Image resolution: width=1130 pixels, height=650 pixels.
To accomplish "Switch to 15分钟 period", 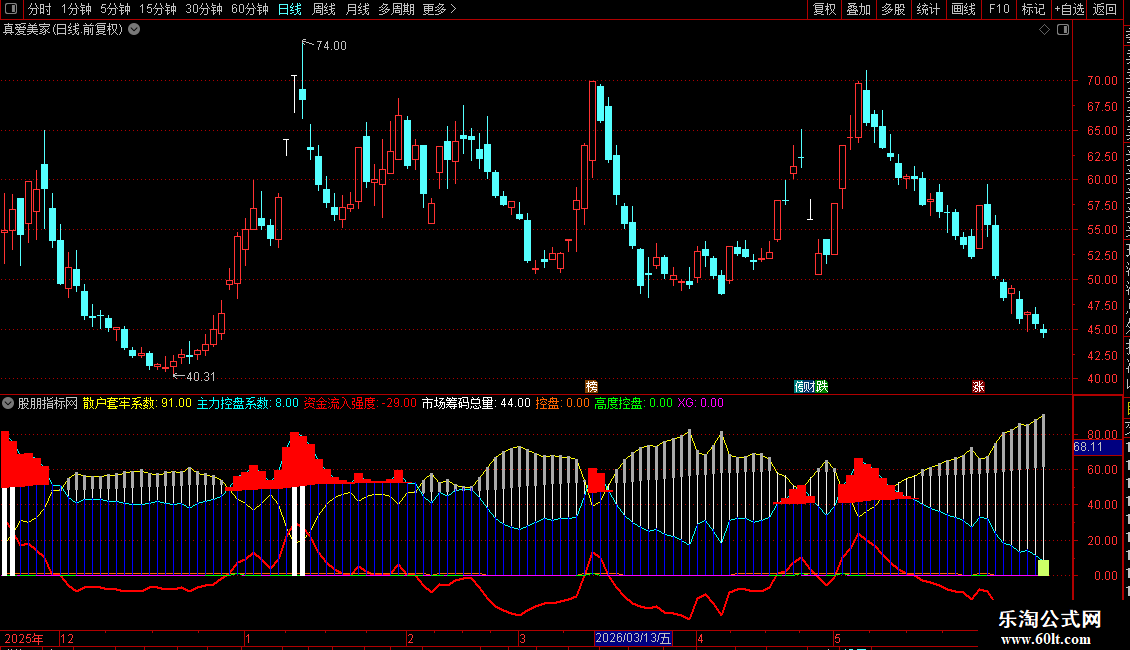I will tap(158, 9).
